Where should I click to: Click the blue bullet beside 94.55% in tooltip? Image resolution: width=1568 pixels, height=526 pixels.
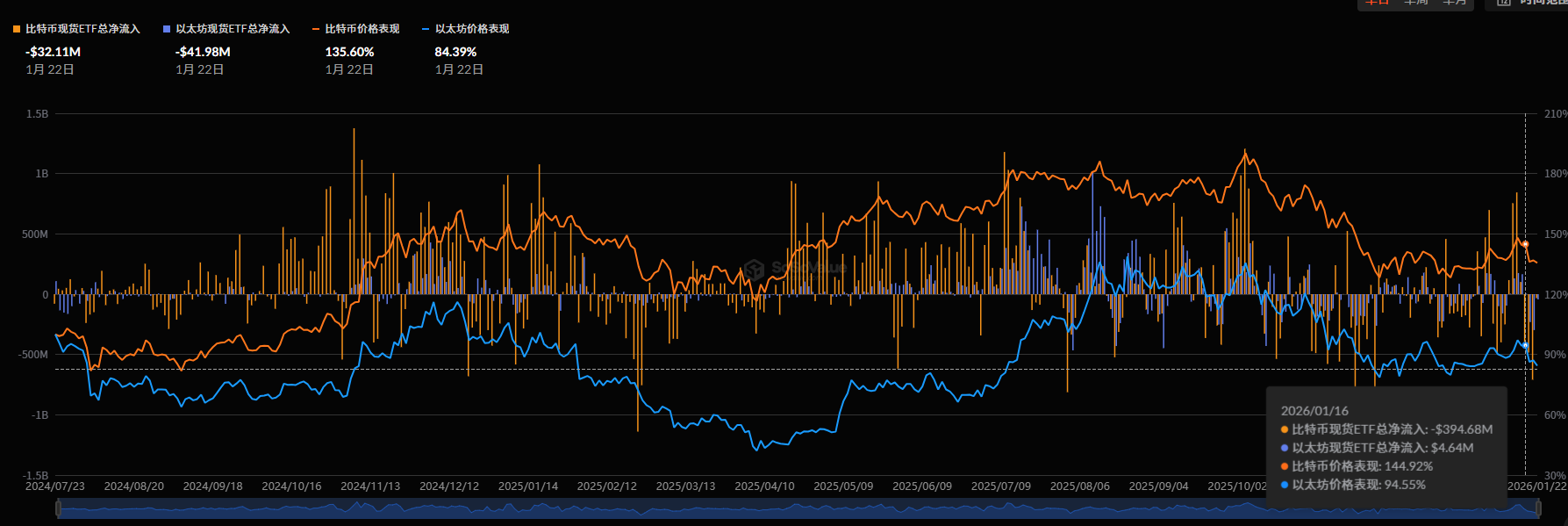point(1285,485)
